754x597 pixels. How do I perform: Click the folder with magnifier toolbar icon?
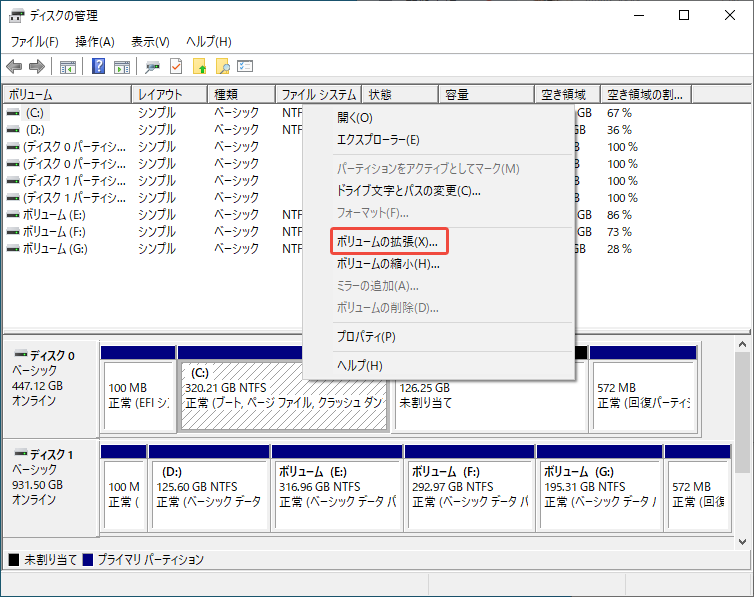click(x=222, y=66)
